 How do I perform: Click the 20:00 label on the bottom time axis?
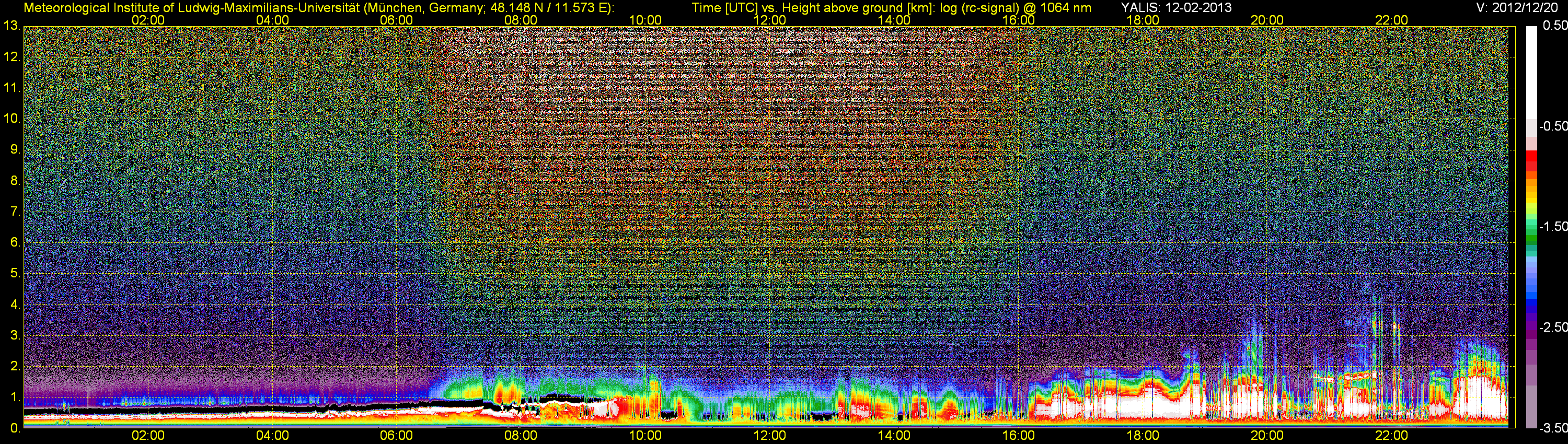pos(1267,436)
